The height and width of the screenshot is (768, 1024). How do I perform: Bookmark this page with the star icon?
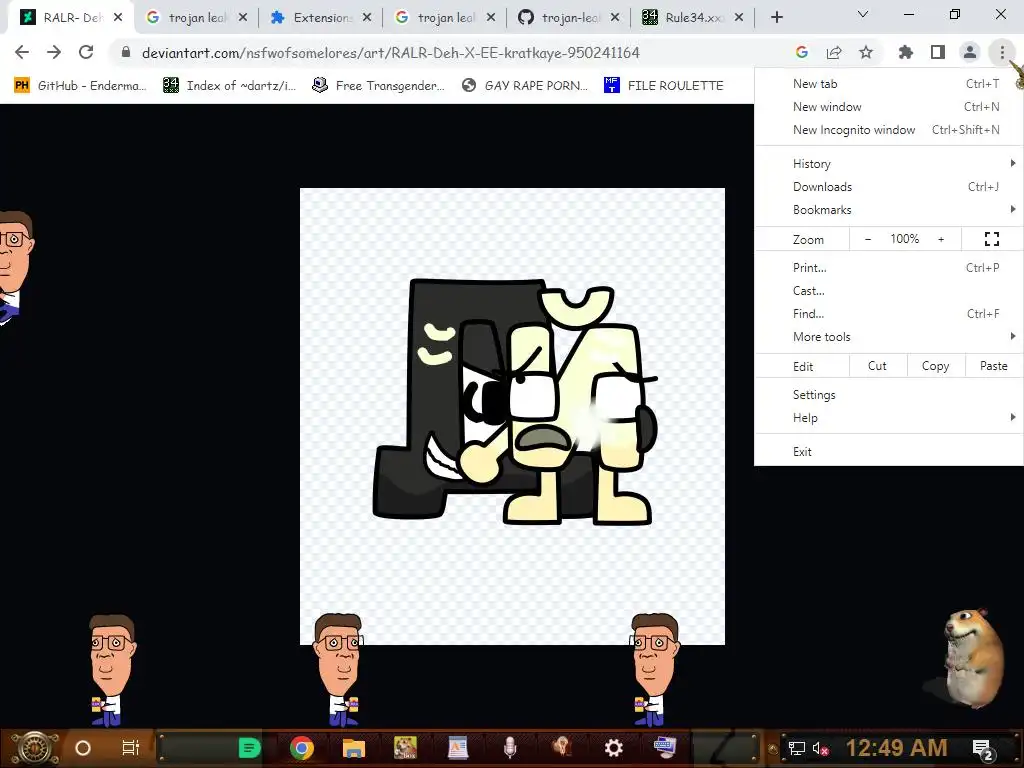[866, 52]
